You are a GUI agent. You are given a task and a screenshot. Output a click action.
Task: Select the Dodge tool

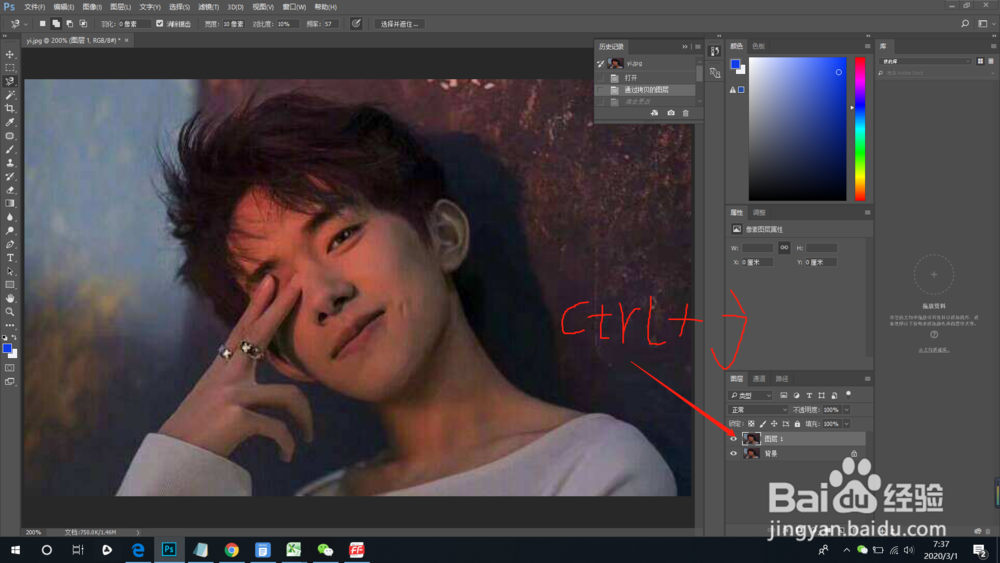coord(10,231)
